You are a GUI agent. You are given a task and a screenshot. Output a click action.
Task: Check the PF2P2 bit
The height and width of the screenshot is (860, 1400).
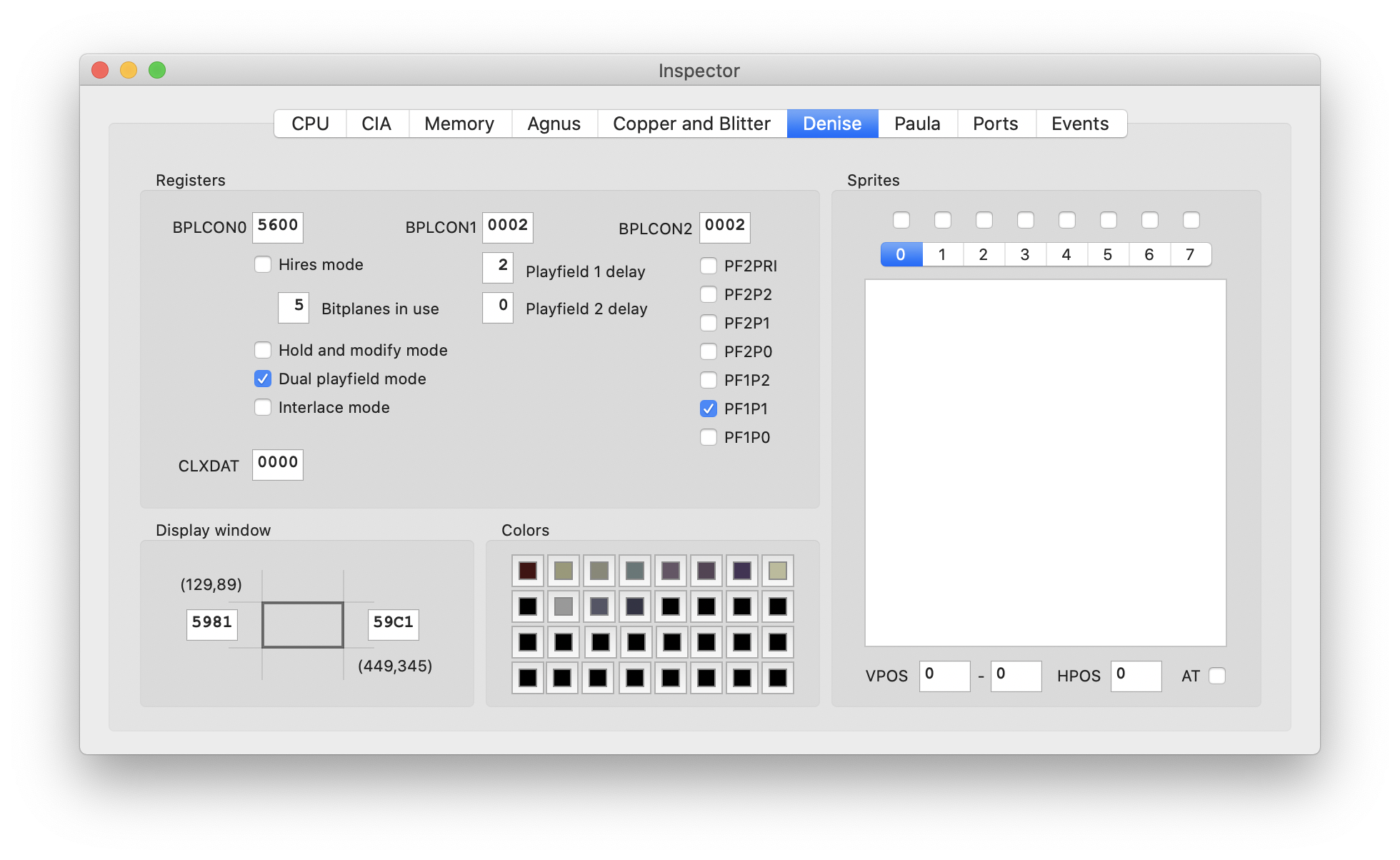click(x=709, y=294)
